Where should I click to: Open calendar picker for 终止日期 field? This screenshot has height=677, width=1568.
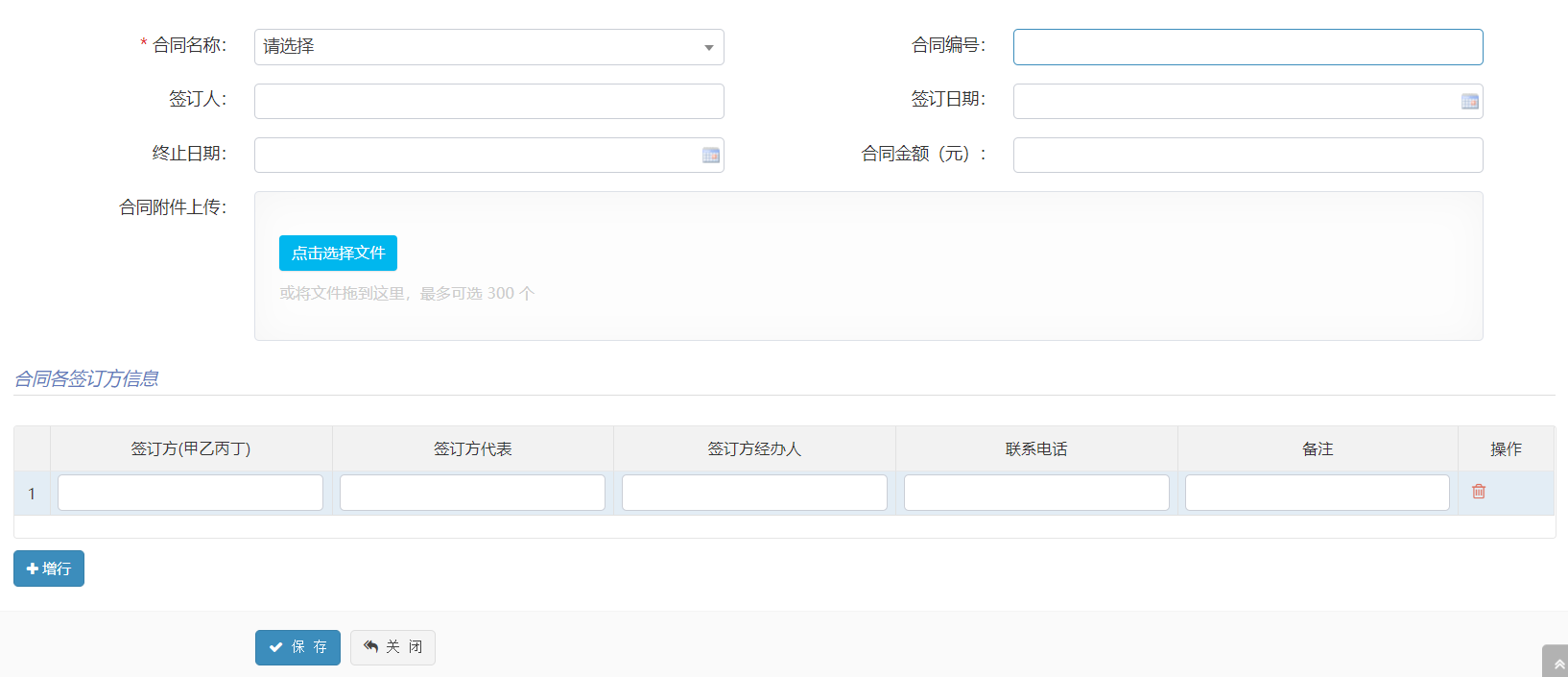710,156
